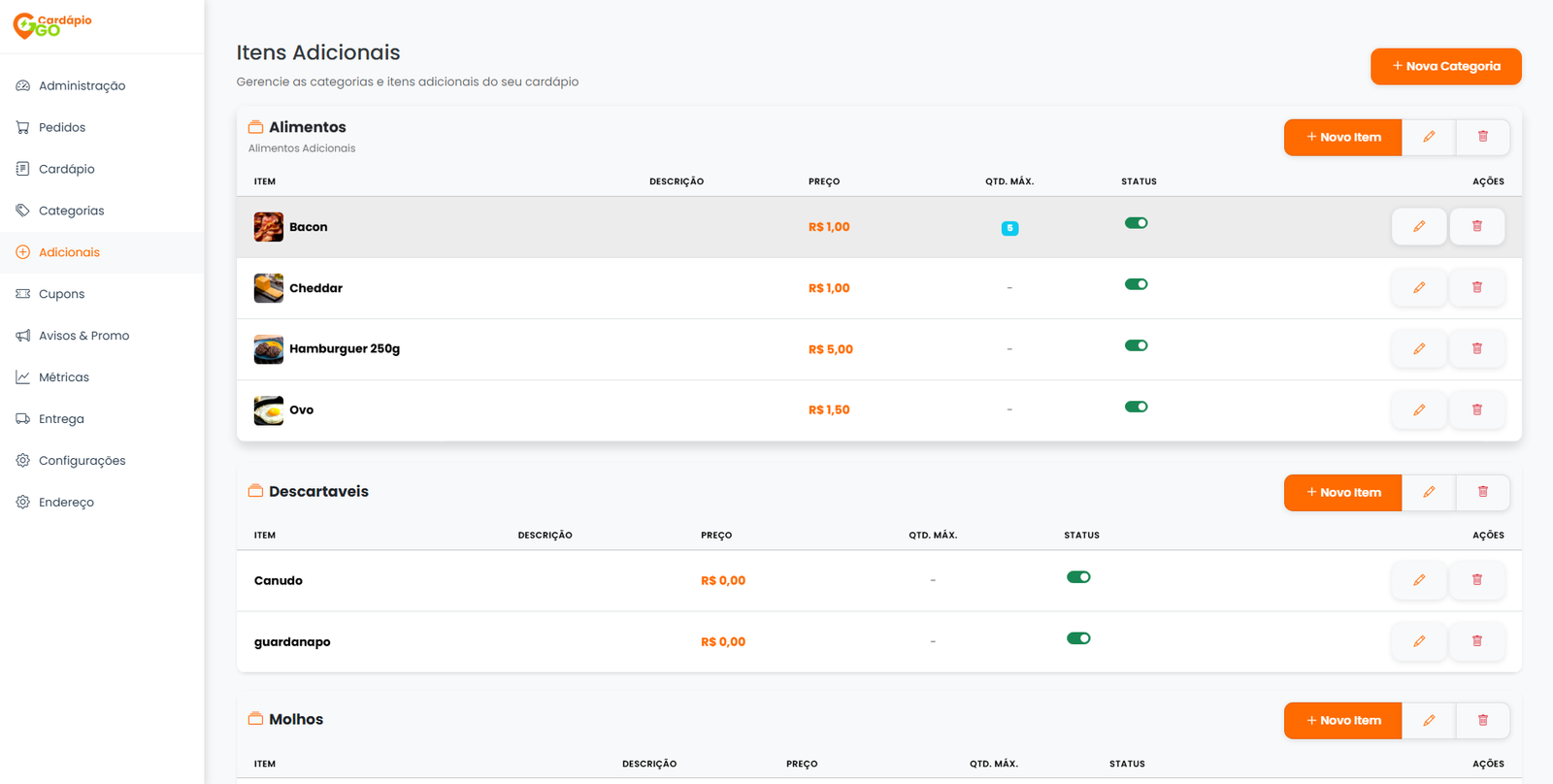
Task: Disable the Bacon status toggle
Action: coord(1136,223)
